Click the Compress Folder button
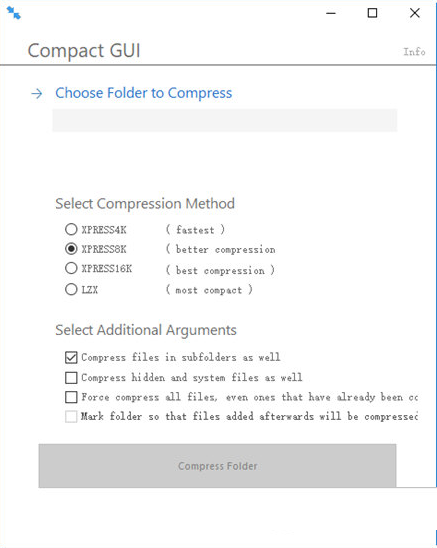The height and width of the screenshot is (548, 437). coord(217,466)
